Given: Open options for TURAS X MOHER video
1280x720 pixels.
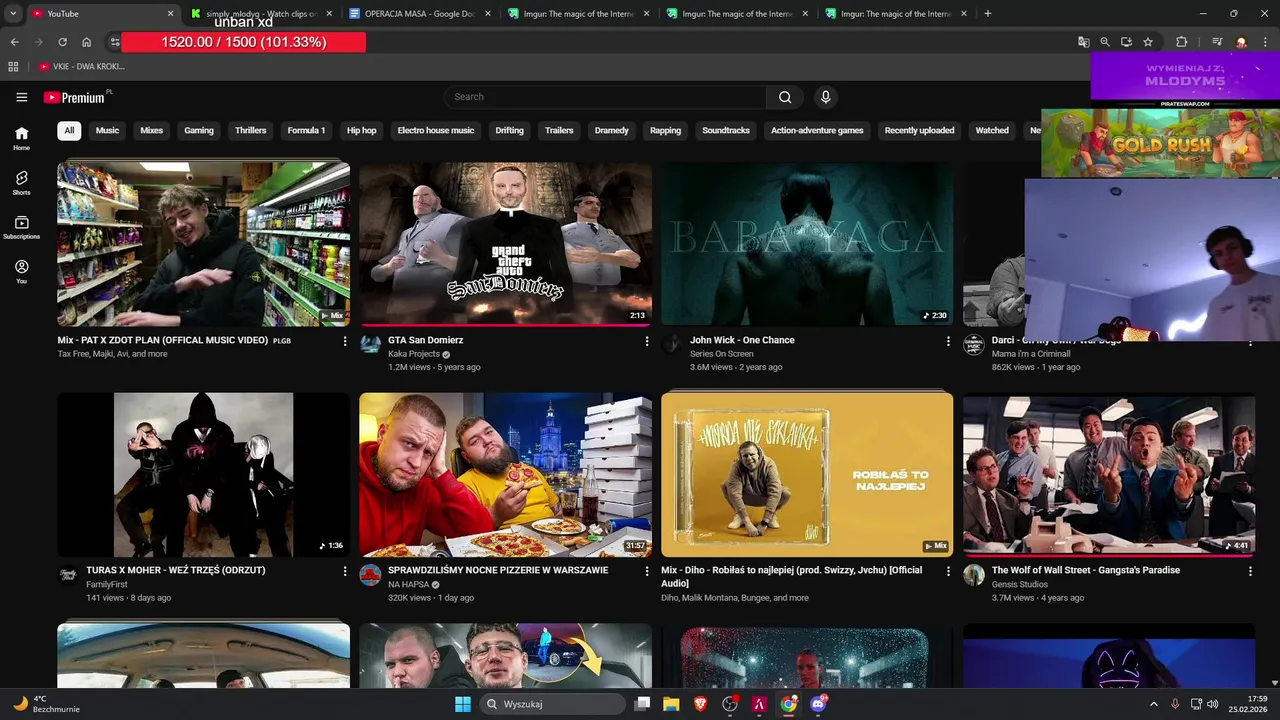Looking at the screenshot, I should coord(345,571).
